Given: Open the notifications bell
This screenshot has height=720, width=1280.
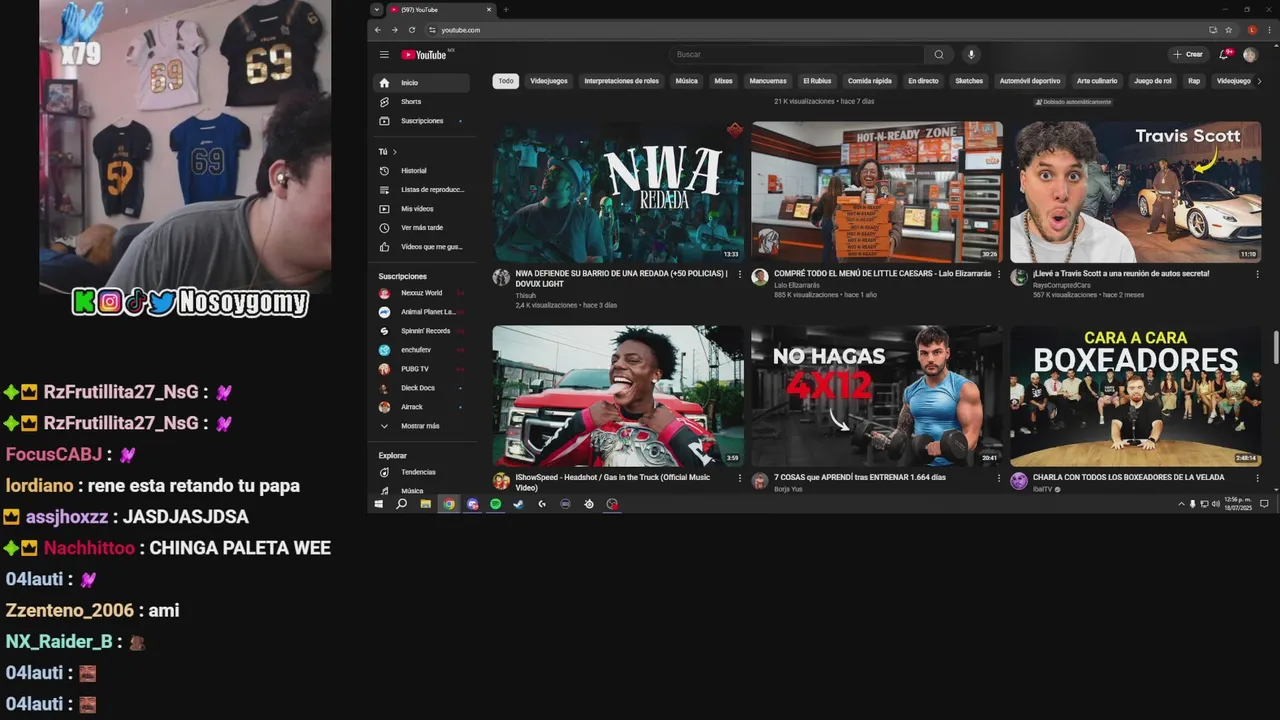Looking at the screenshot, I should click(1224, 55).
